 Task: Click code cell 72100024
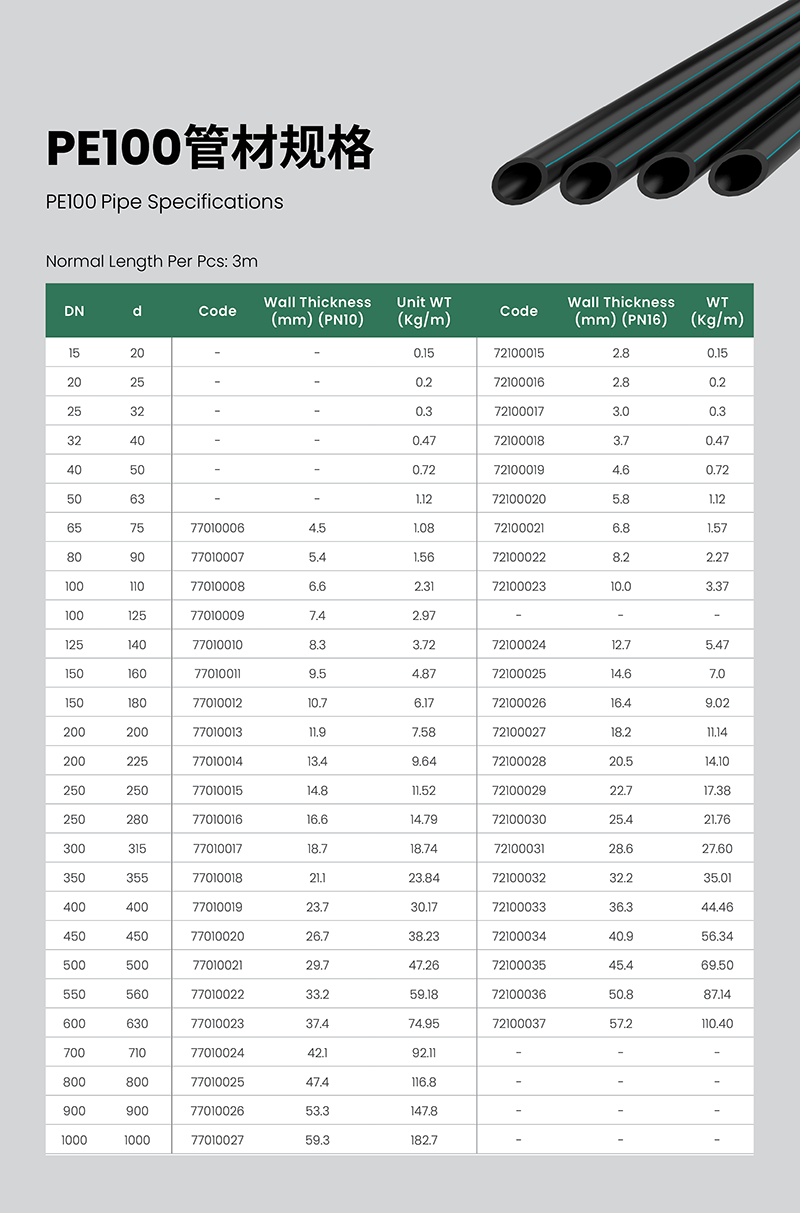(x=519, y=645)
